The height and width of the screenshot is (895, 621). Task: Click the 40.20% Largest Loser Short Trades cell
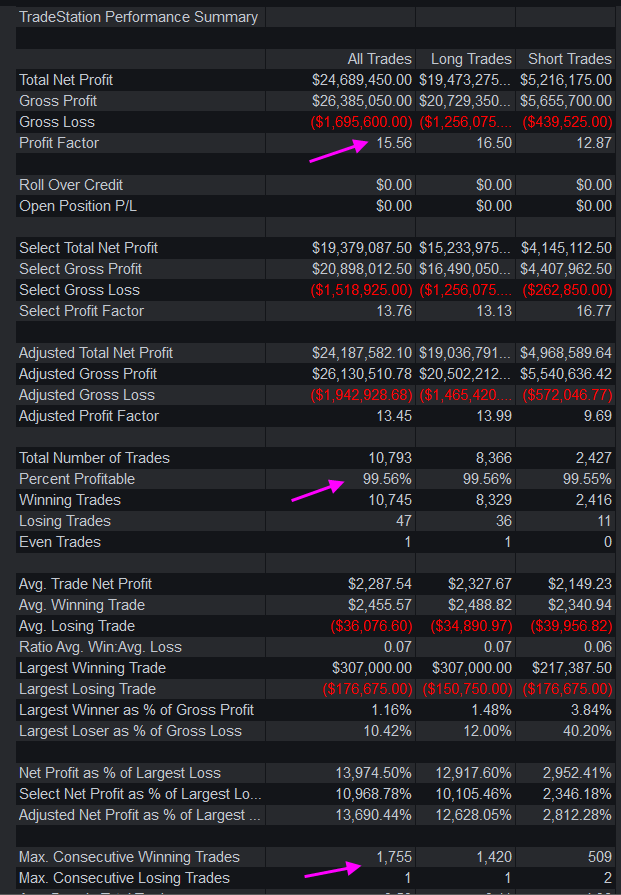click(588, 731)
